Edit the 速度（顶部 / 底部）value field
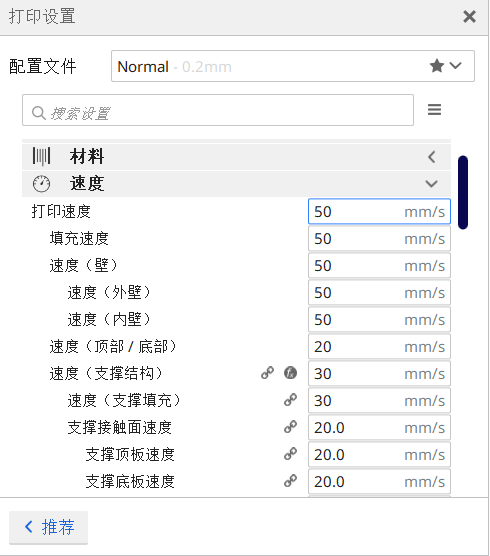 (x=379, y=346)
